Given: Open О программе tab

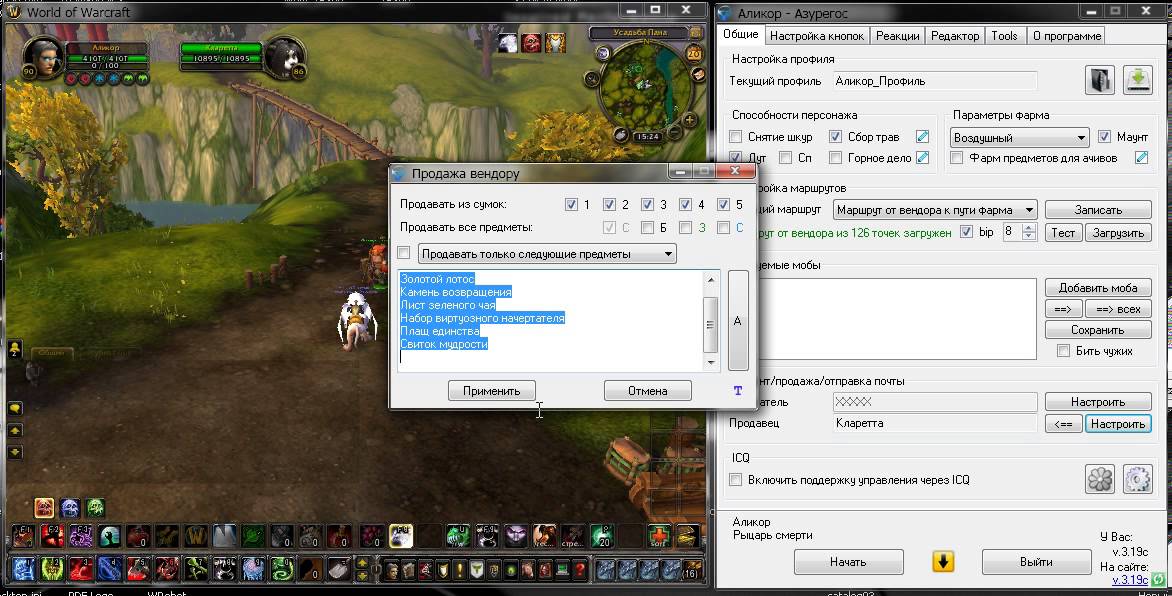Looking at the screenshot, I should (x=1067, y=36).
